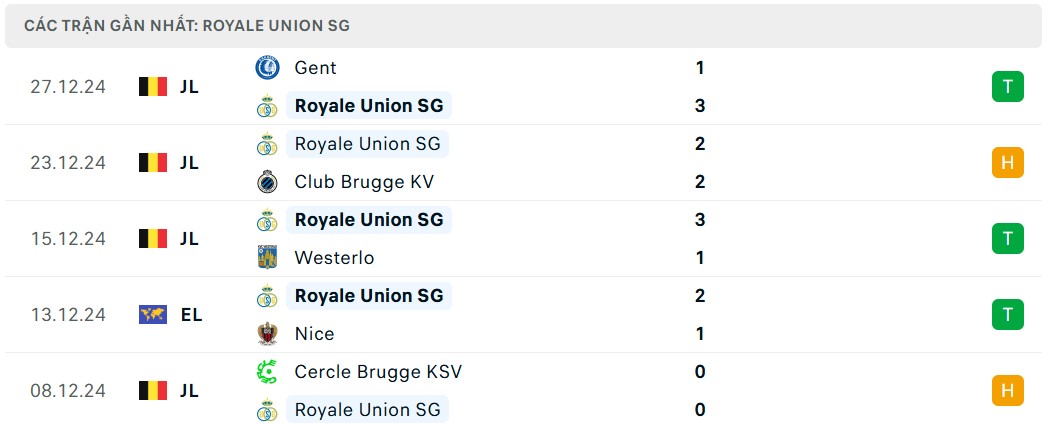Click the Belgian flag on 27.12.24 row
Viewport: 1048px width, 425px height.
coord(153,87)
